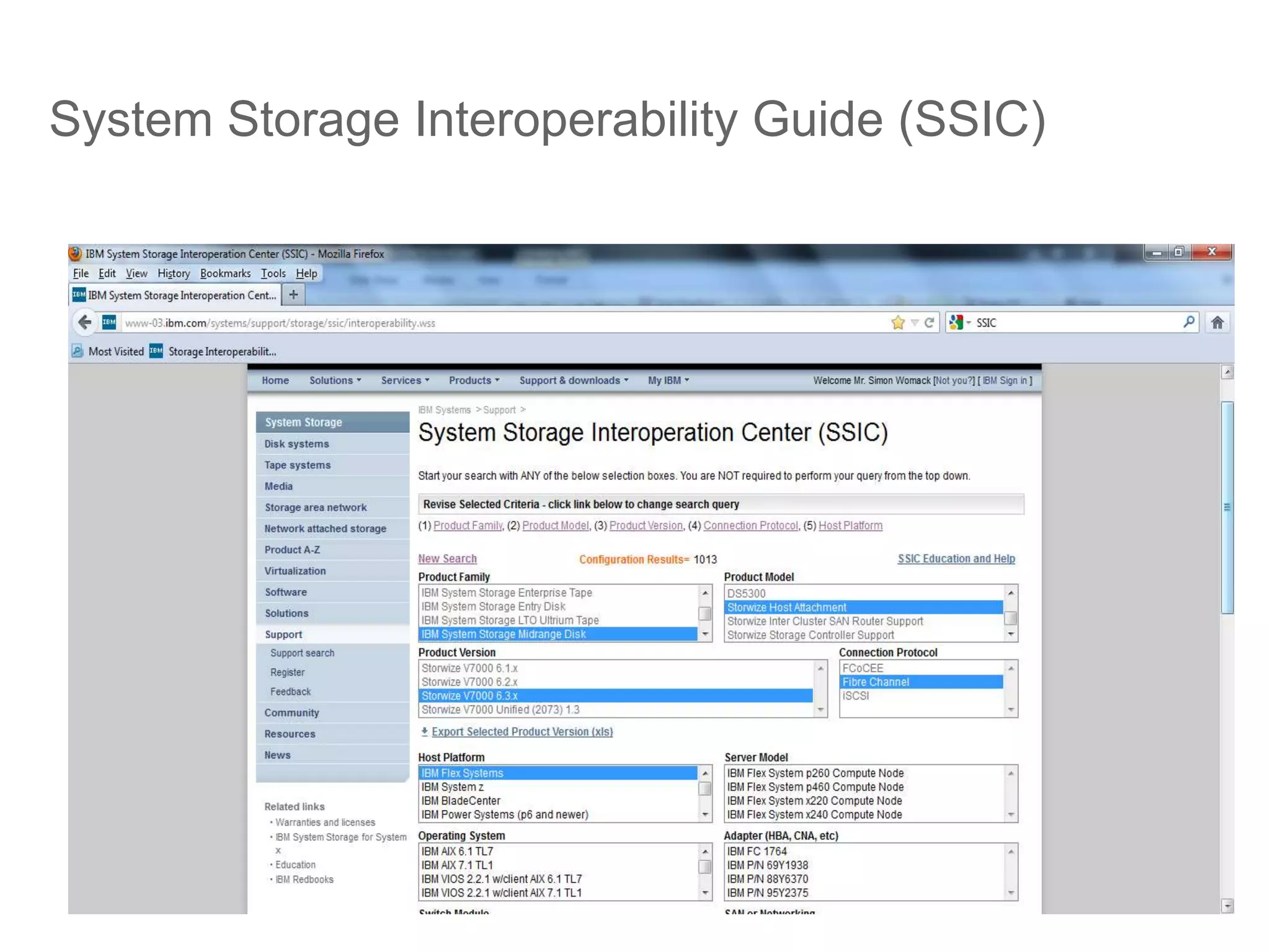This screenshot has height=952, width=1270.
Task: Open the History menu
Action: click(174, 273)
